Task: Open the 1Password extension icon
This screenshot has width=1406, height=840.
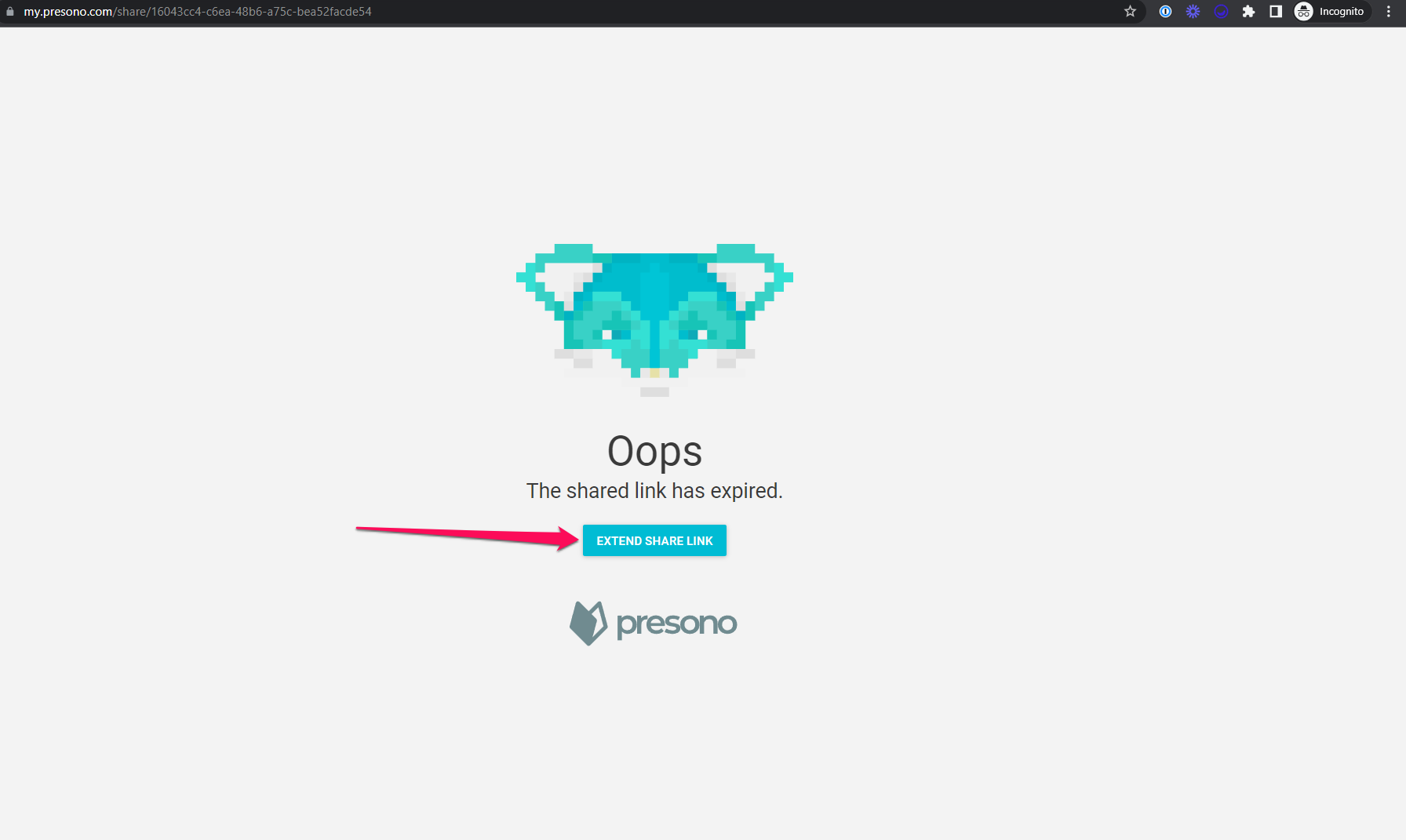Action: click(x=1165, y=11)
